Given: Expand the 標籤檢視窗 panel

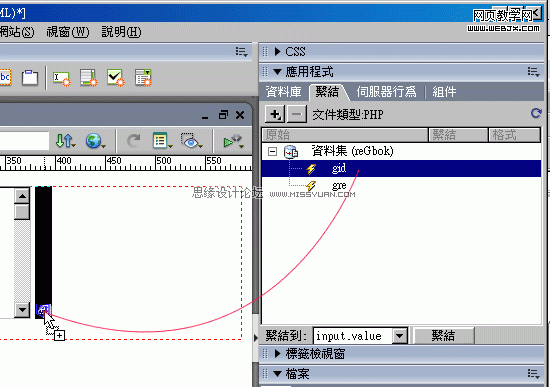Looking at the screenshot, I should coord(277,353).
